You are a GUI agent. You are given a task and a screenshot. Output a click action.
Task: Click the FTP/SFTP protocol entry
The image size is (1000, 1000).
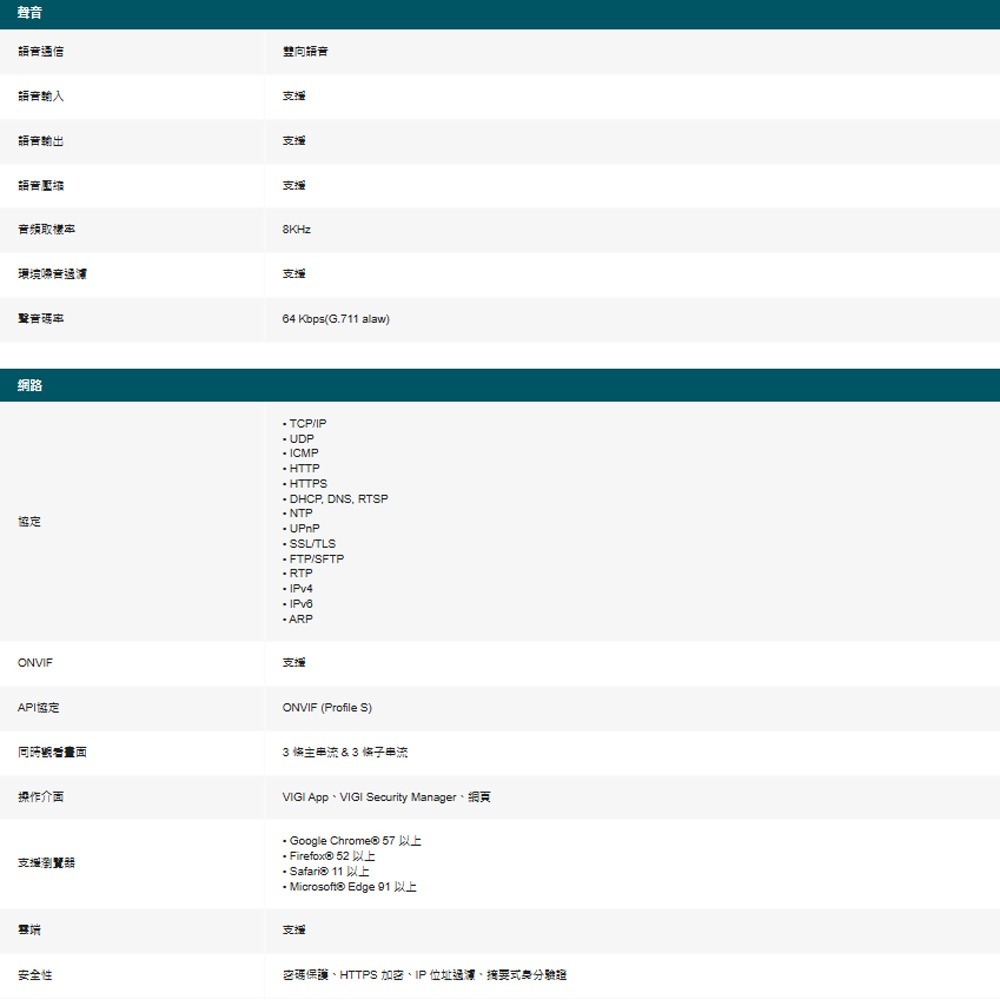click(314, 558)
